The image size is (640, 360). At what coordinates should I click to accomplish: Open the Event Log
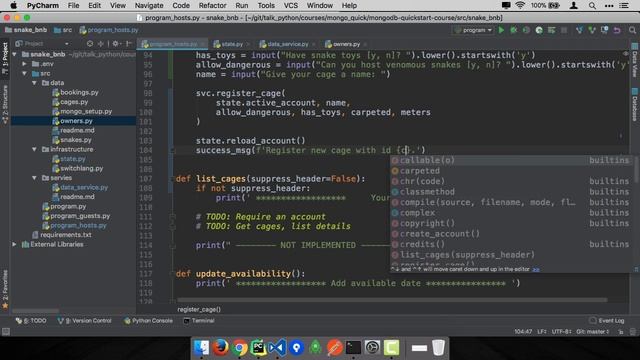tap(607, 321)
